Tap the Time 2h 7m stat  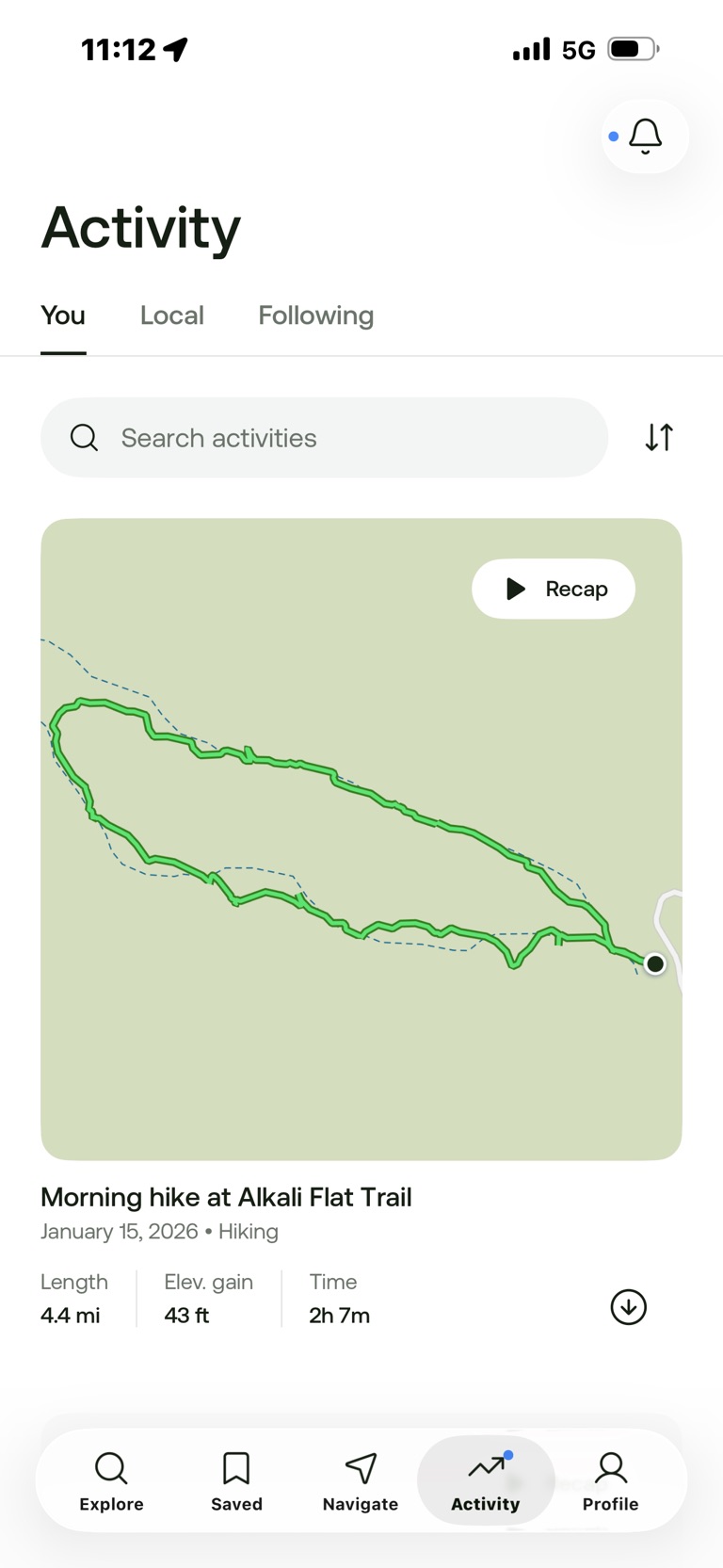pyautogui.click(x=339, y=1299)
